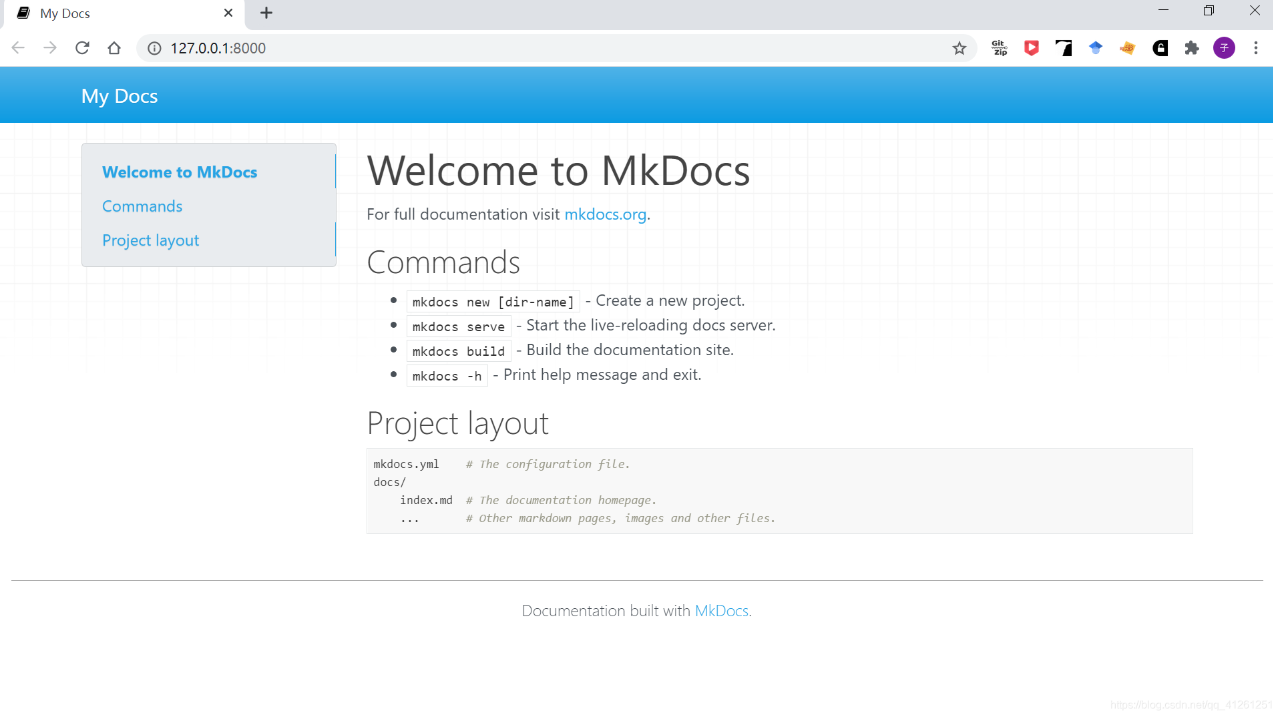Click the browser forward arrow
This screenshot has height=711, width=1273.
pyautogui.click(x=50, y=48)
